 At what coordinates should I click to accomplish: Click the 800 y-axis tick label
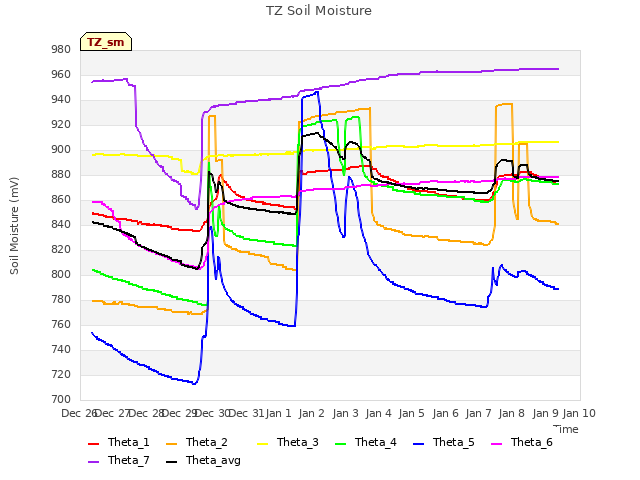pyautogui.click(x=61, y=275)
